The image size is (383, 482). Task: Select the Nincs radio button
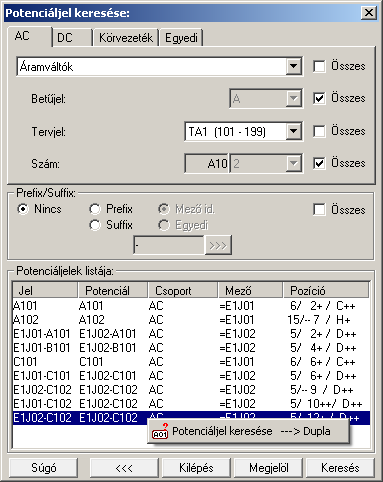point(23,209)
